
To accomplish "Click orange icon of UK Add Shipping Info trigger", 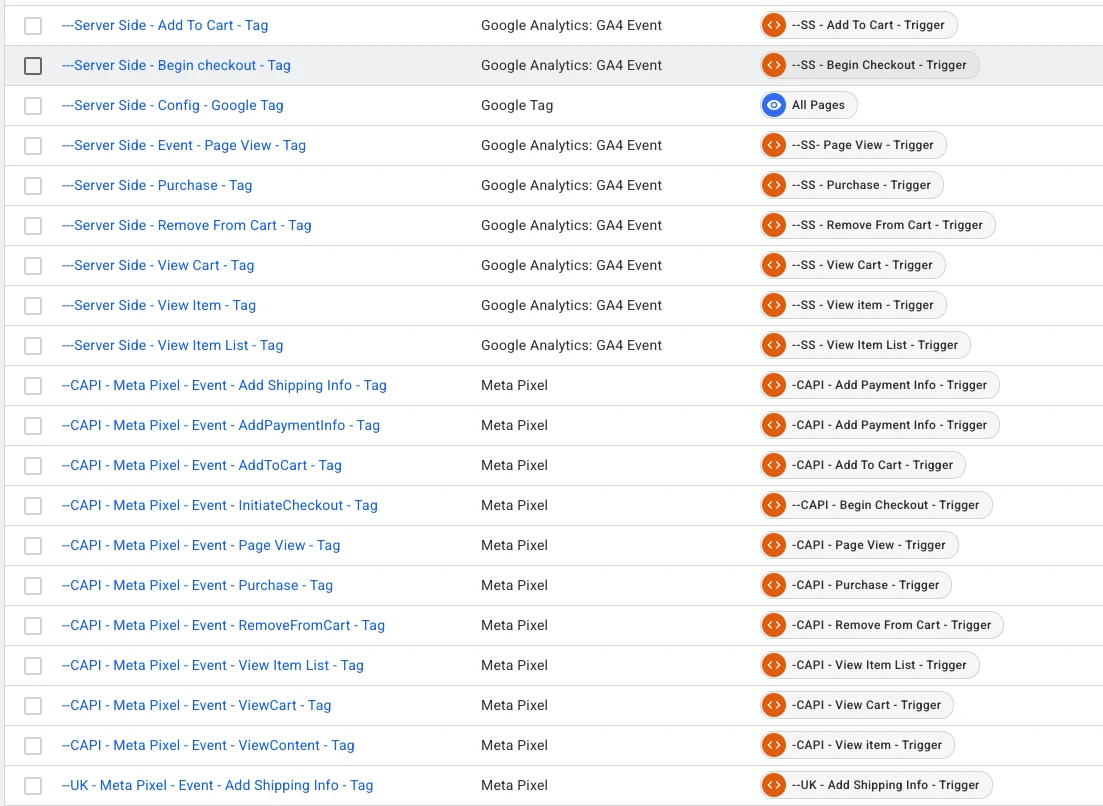I will click(x=774, y=785).
